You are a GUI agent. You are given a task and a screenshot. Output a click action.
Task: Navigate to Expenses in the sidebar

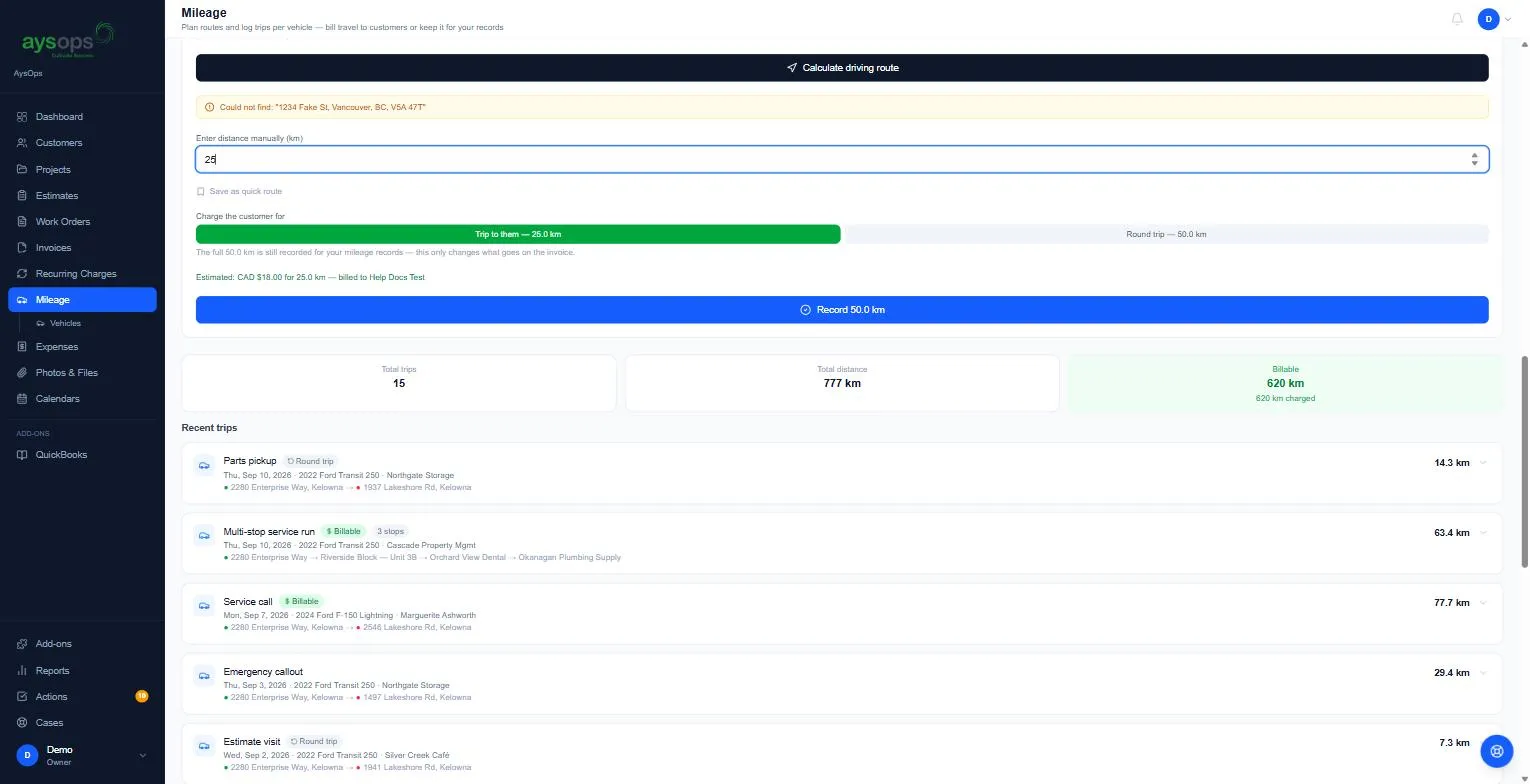(x=82, y=347)
